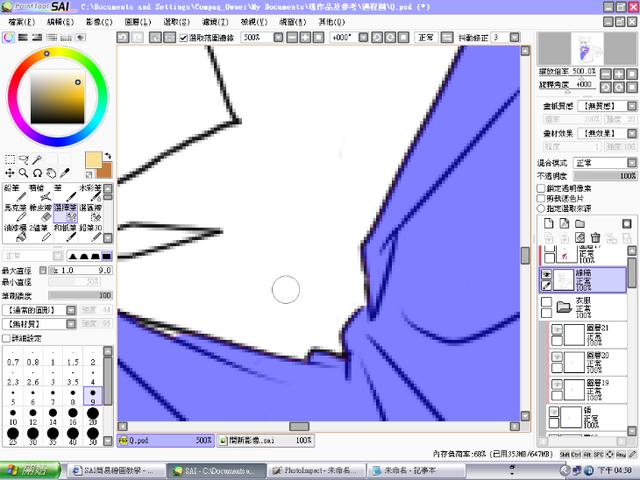Choose the 選區擦 selection eraser tool
Image resolution: width=640 pixels, height=480 pixels.
pos(91,212)
